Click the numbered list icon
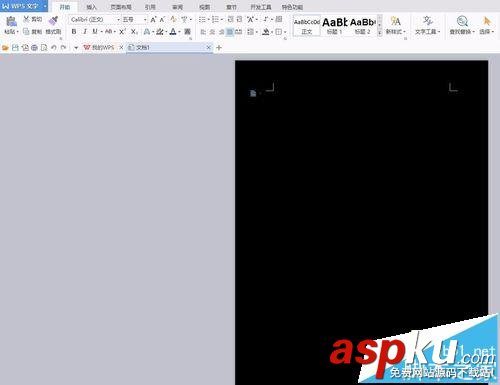 pyautogui.click(x=215, y=20)
